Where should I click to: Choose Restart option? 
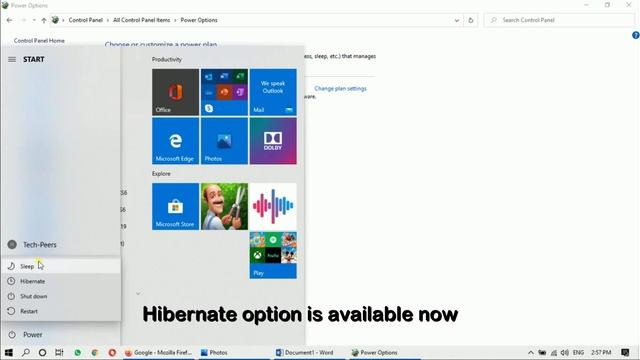click(x=61, y=311)
